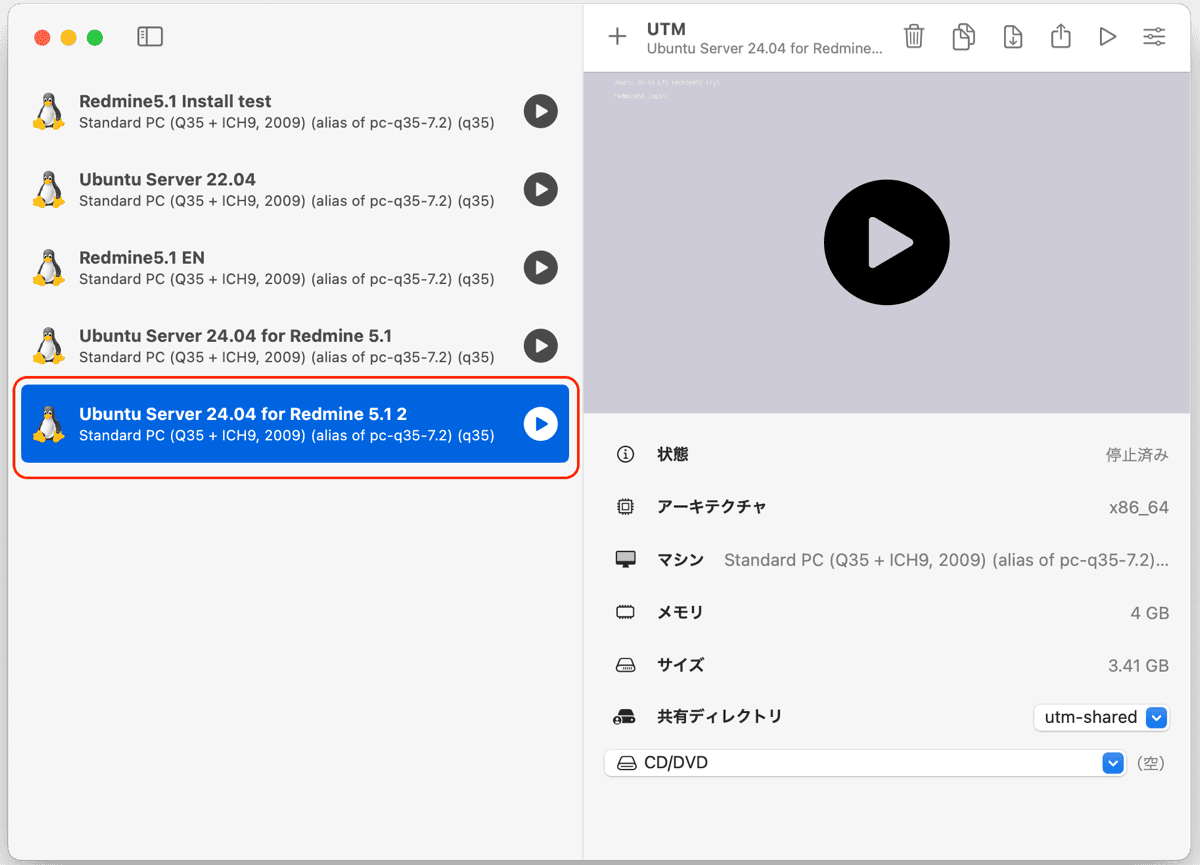Click the plus icon to create a new VM

[x=617, y=37]
